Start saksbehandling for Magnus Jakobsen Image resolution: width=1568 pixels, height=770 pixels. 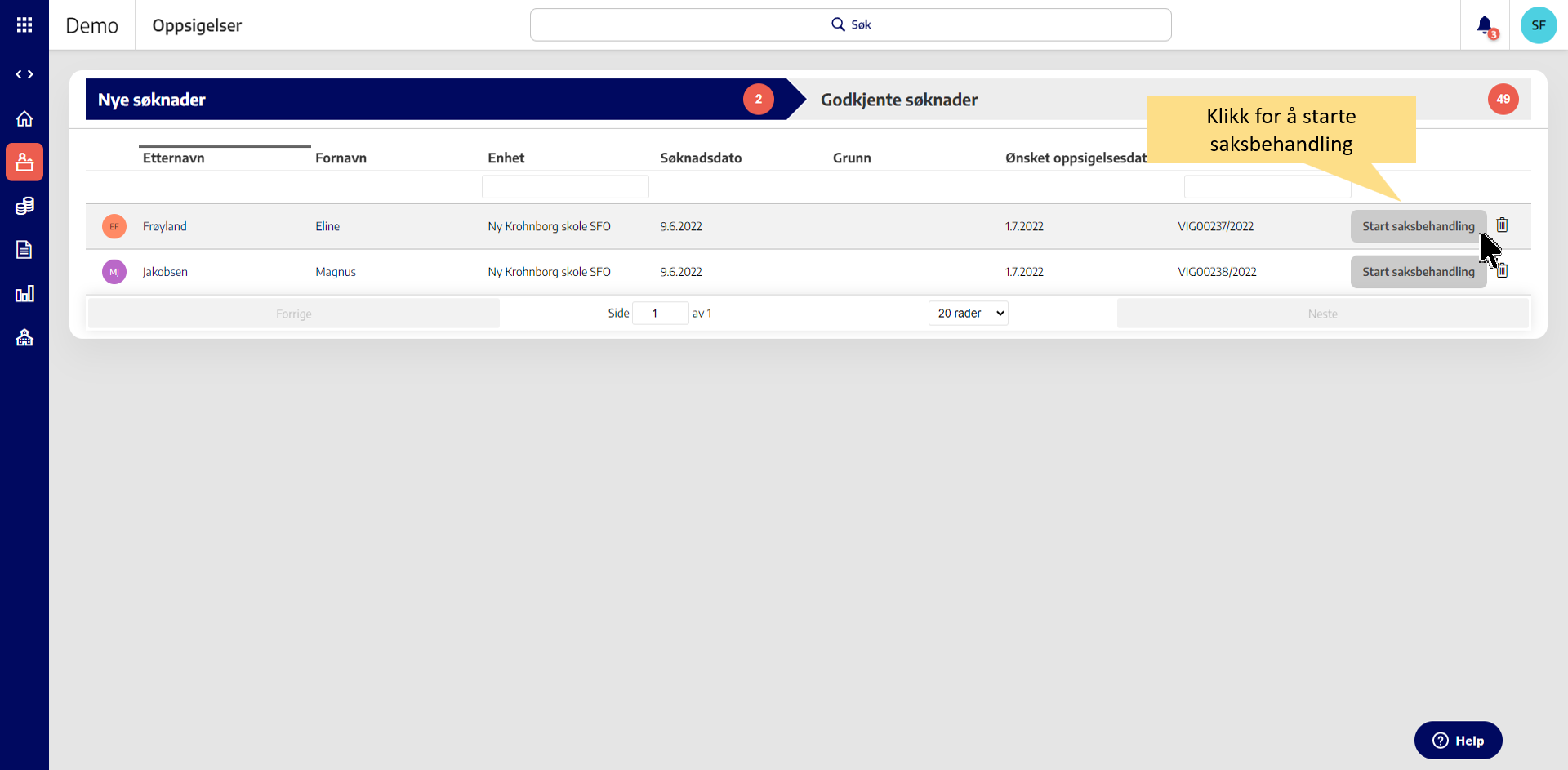tap(1418, 272)
